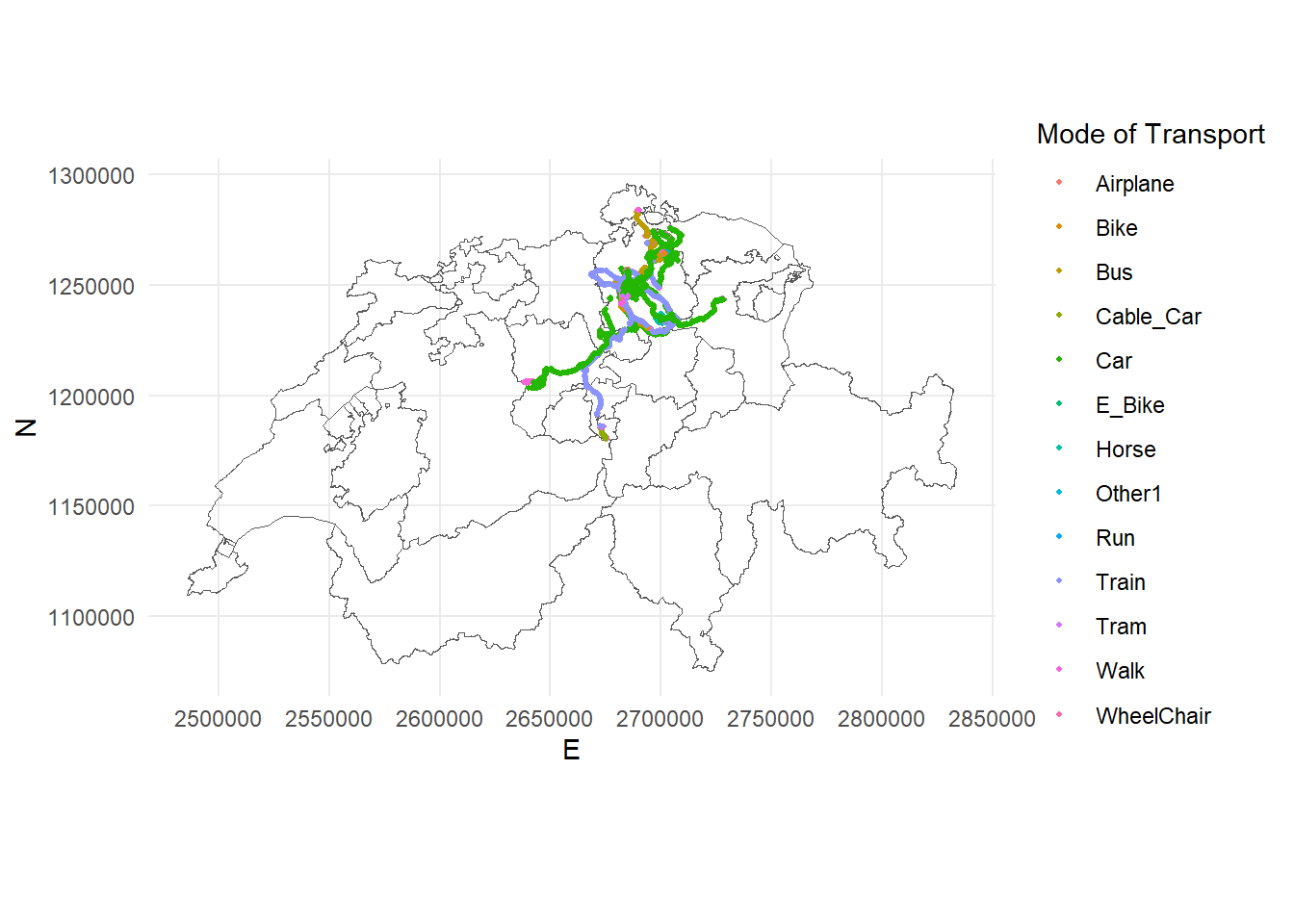Click the 1300000 y-axis tick label
The width and height of the screenshot is (1294, 924).
[x=91, y=176]
